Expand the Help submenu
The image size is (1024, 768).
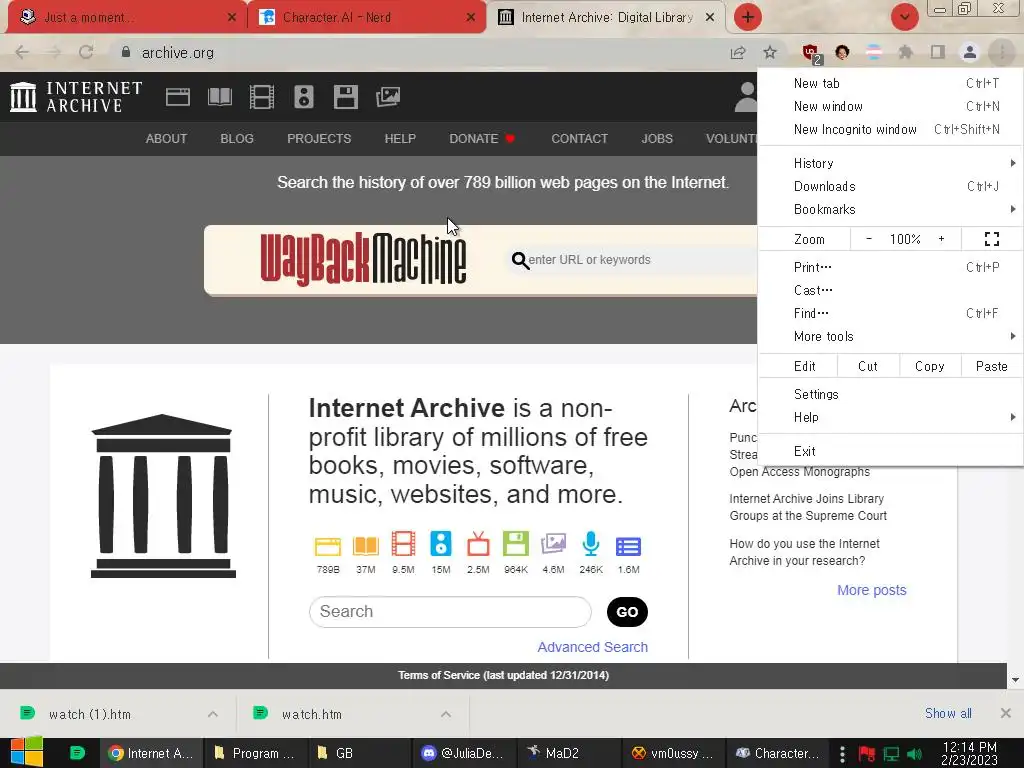click(889, 417)
